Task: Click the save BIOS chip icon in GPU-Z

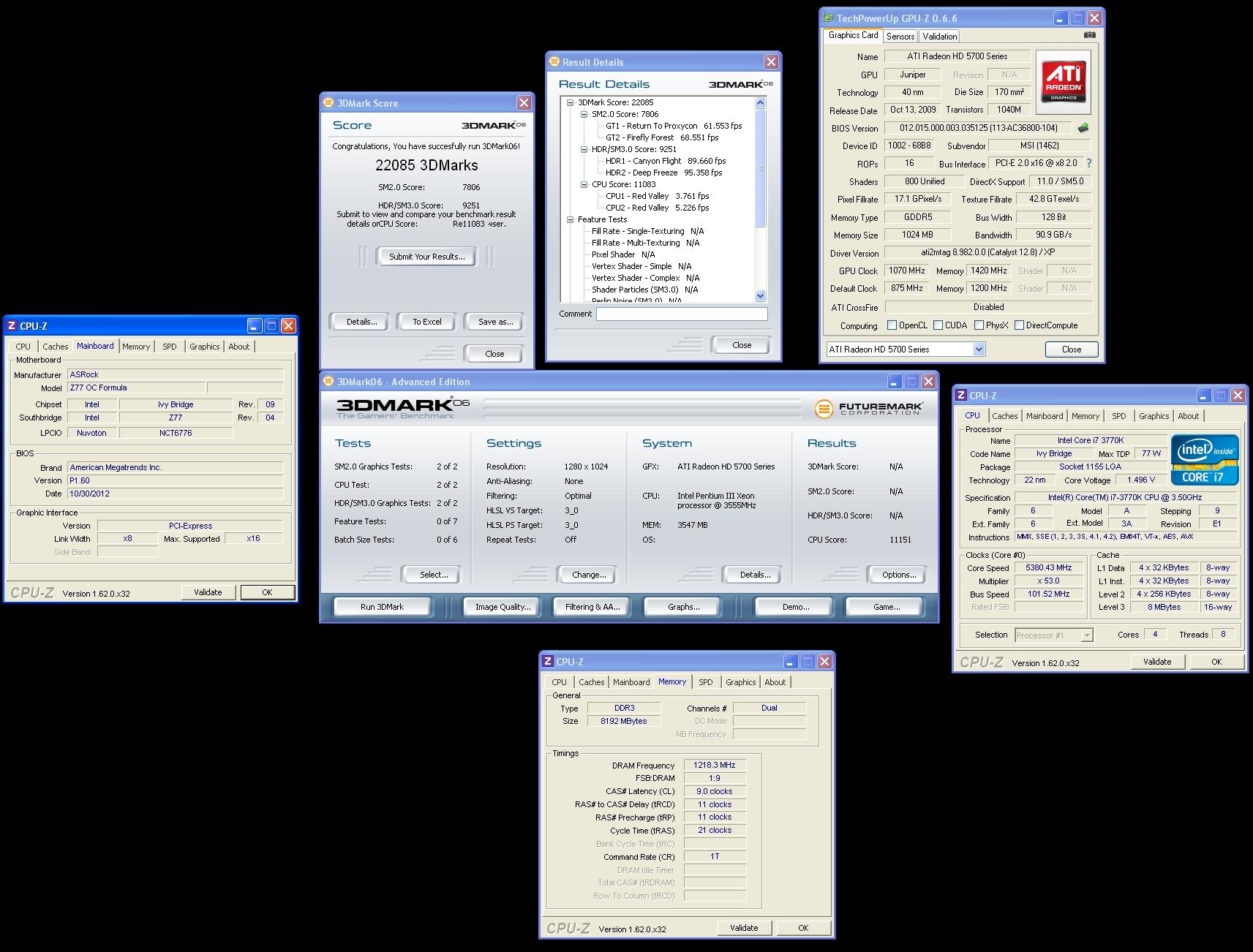Action: coord(1083,127)
